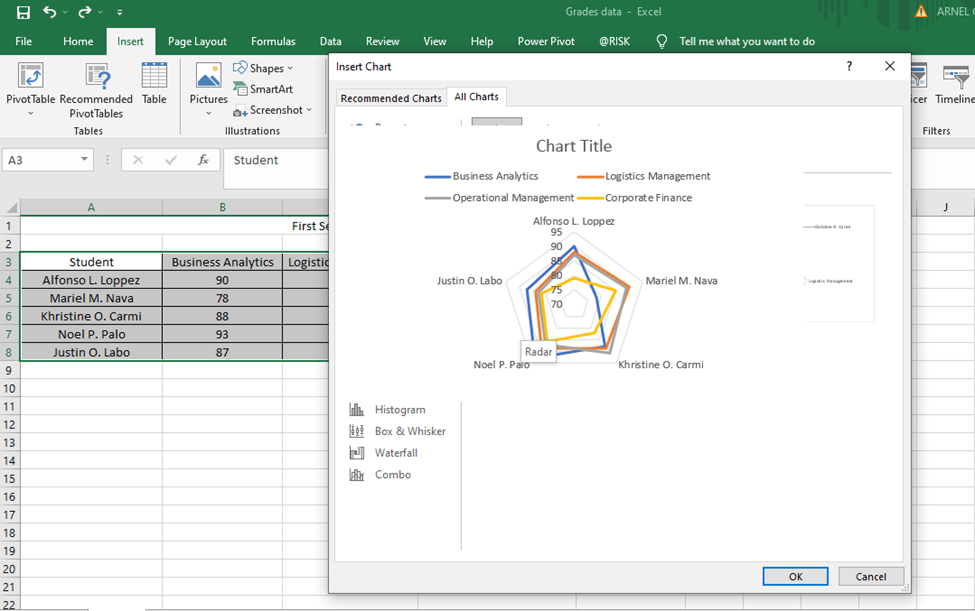Open the Help ribbon tab
Viewport: 975px width, 611px height.
click(x=481, y=42)
